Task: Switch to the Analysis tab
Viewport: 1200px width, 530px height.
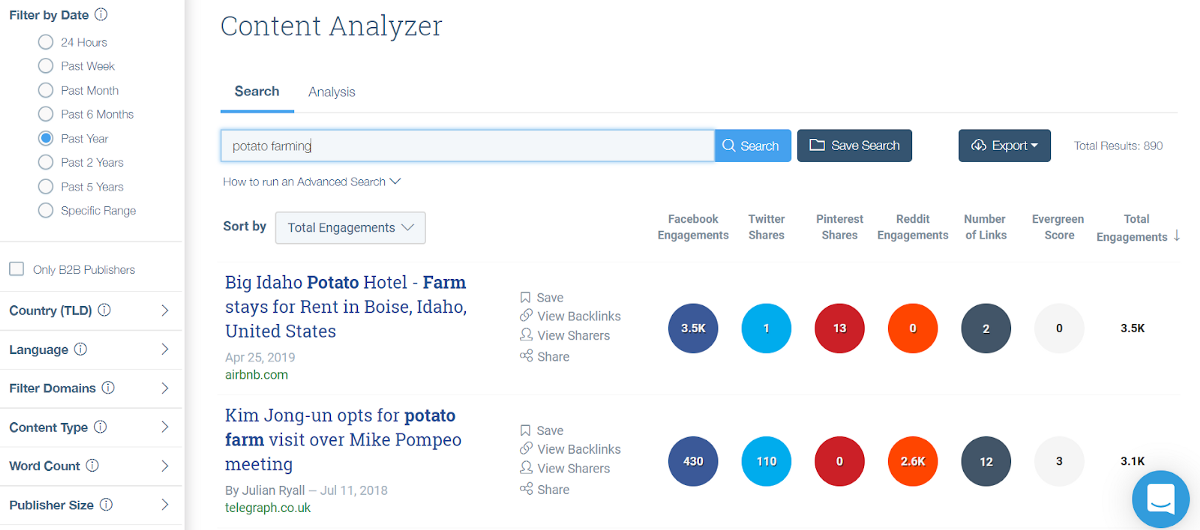Action: [x=331, y=92]
